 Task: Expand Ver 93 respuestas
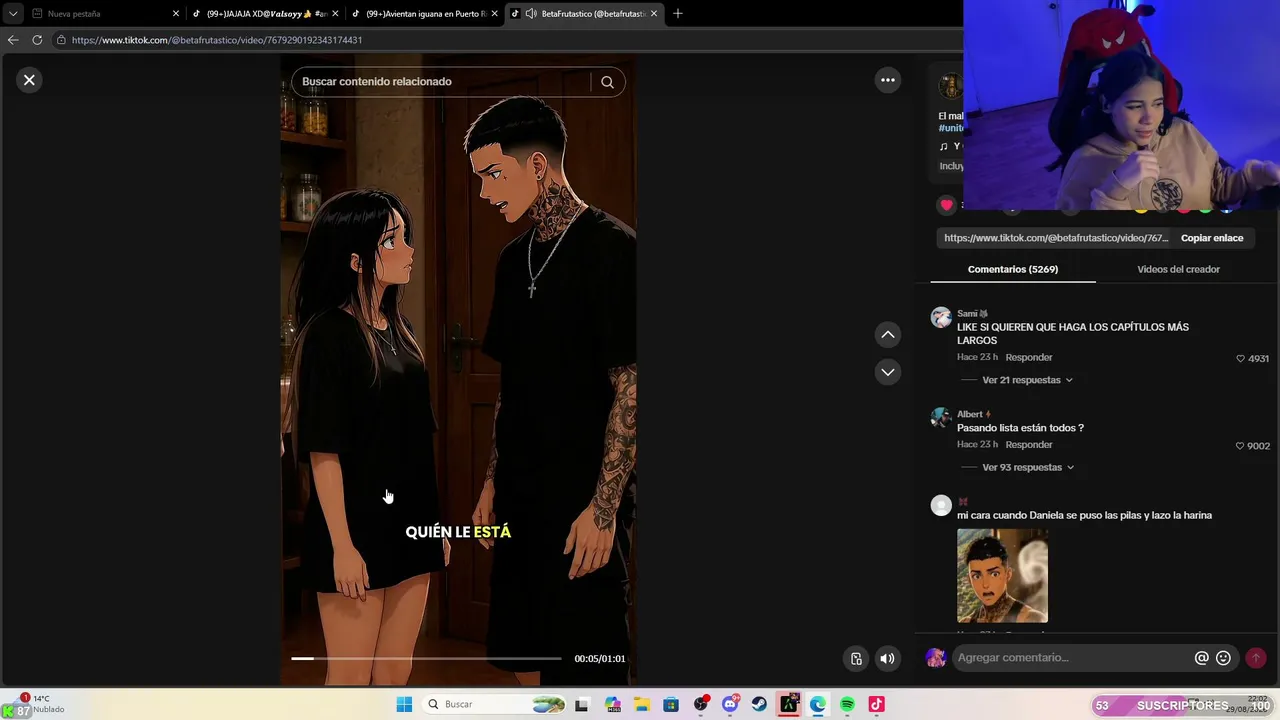(1028, 467)
